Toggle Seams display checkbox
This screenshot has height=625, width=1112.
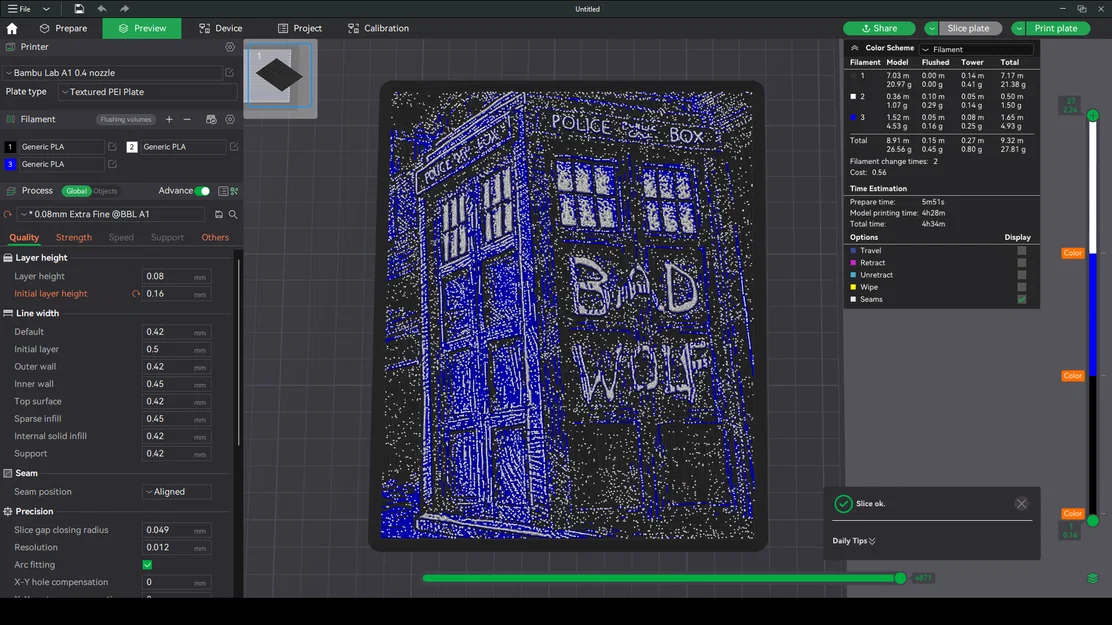(1021, 299)
